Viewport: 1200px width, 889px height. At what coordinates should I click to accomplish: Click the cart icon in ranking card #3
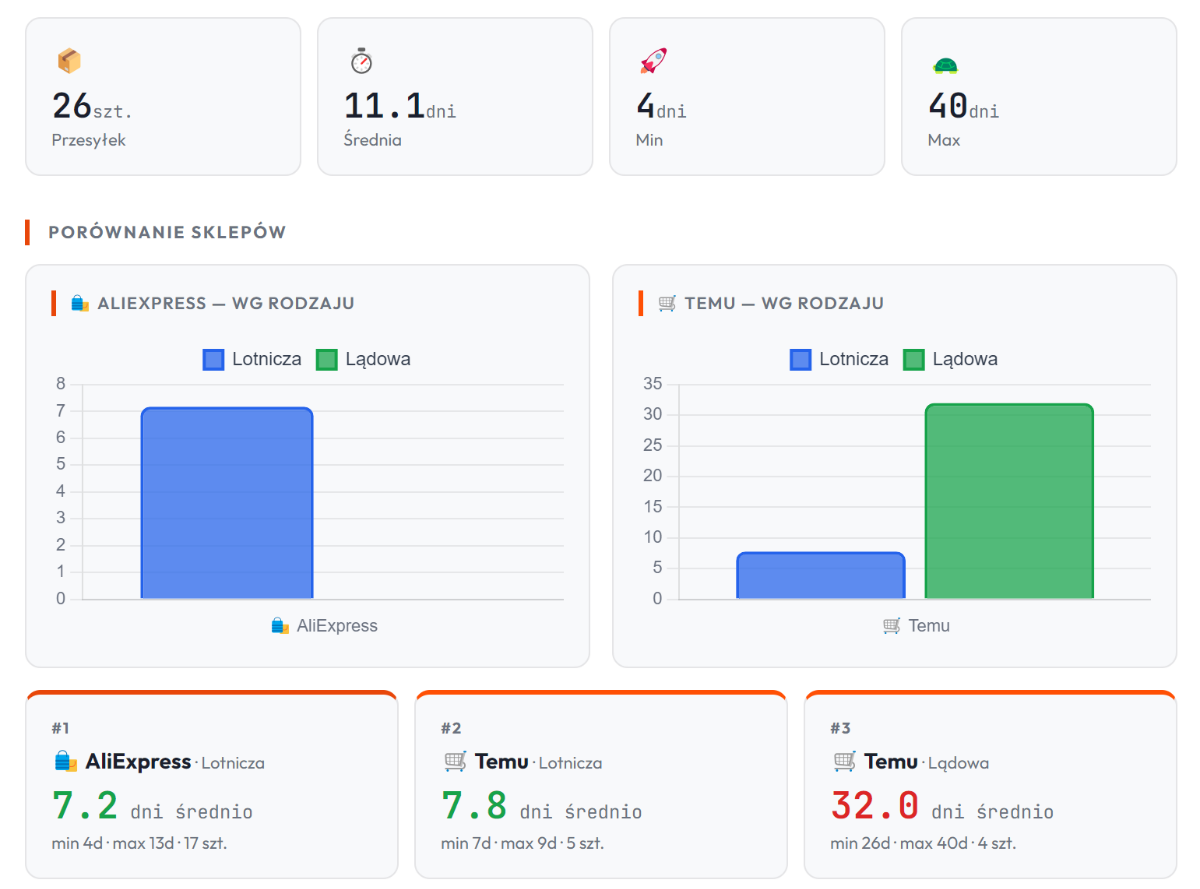point(845,762)
